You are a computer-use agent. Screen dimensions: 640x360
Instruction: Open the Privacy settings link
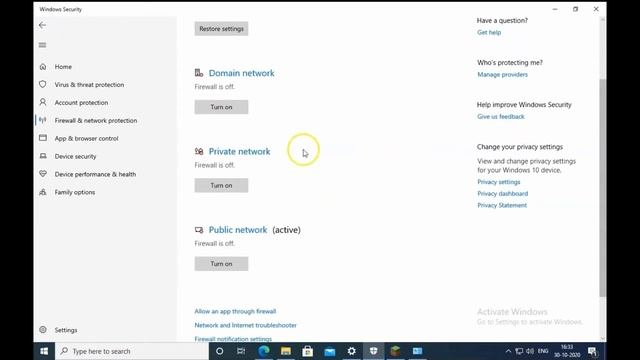[x=499, y=182]
